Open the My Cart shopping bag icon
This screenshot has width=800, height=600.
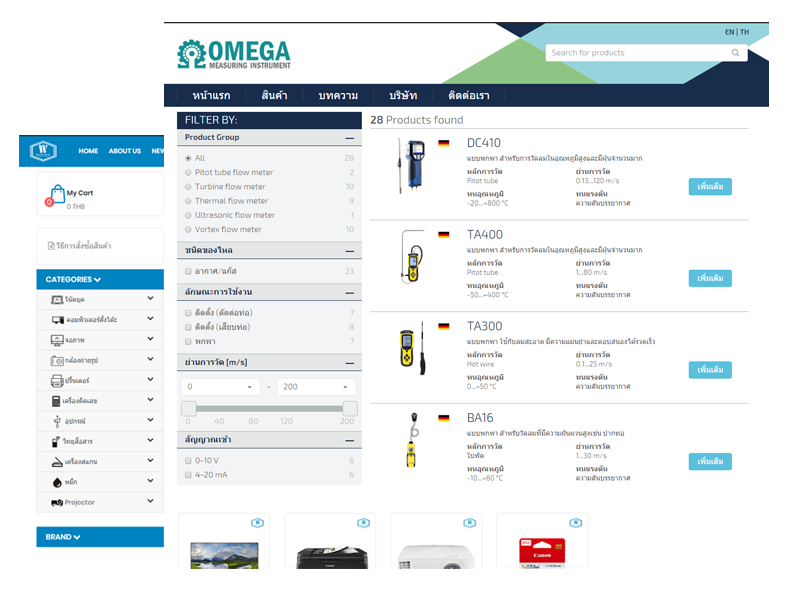(54, 193)
